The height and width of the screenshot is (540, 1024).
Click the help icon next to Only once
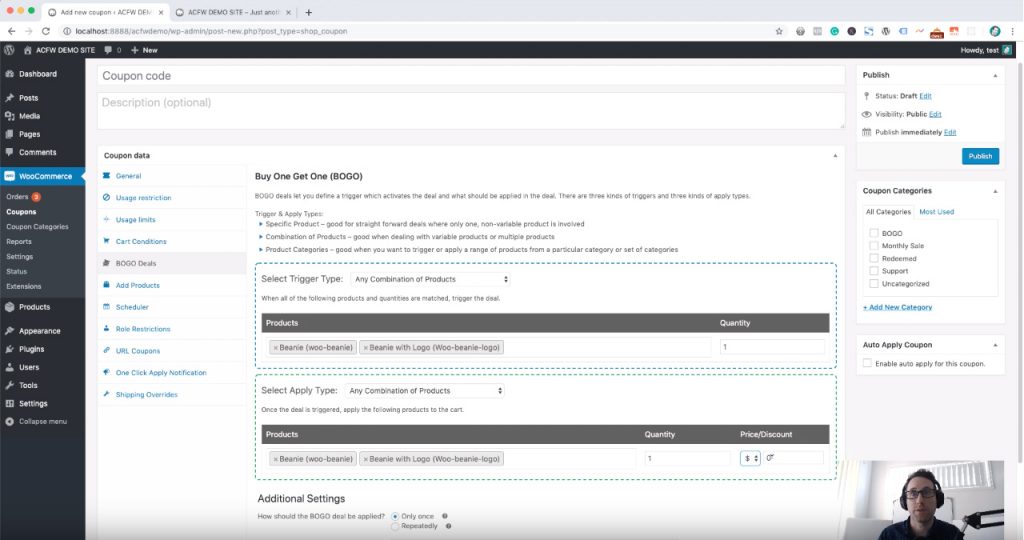point(445,516)
